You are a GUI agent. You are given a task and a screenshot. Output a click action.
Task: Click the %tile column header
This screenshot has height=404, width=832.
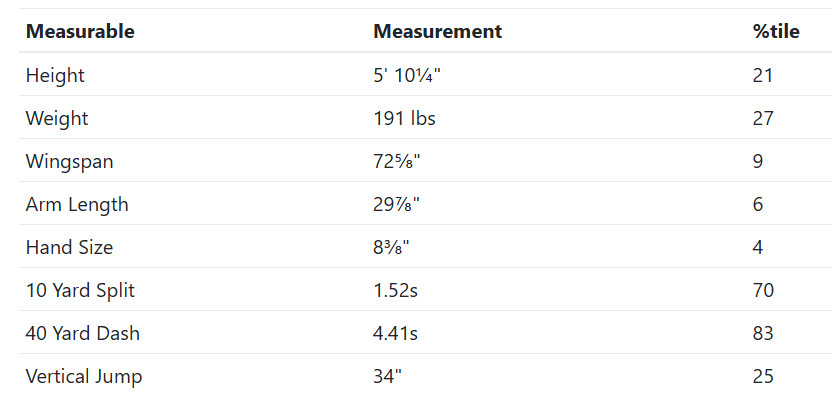[x=776, y=31]
